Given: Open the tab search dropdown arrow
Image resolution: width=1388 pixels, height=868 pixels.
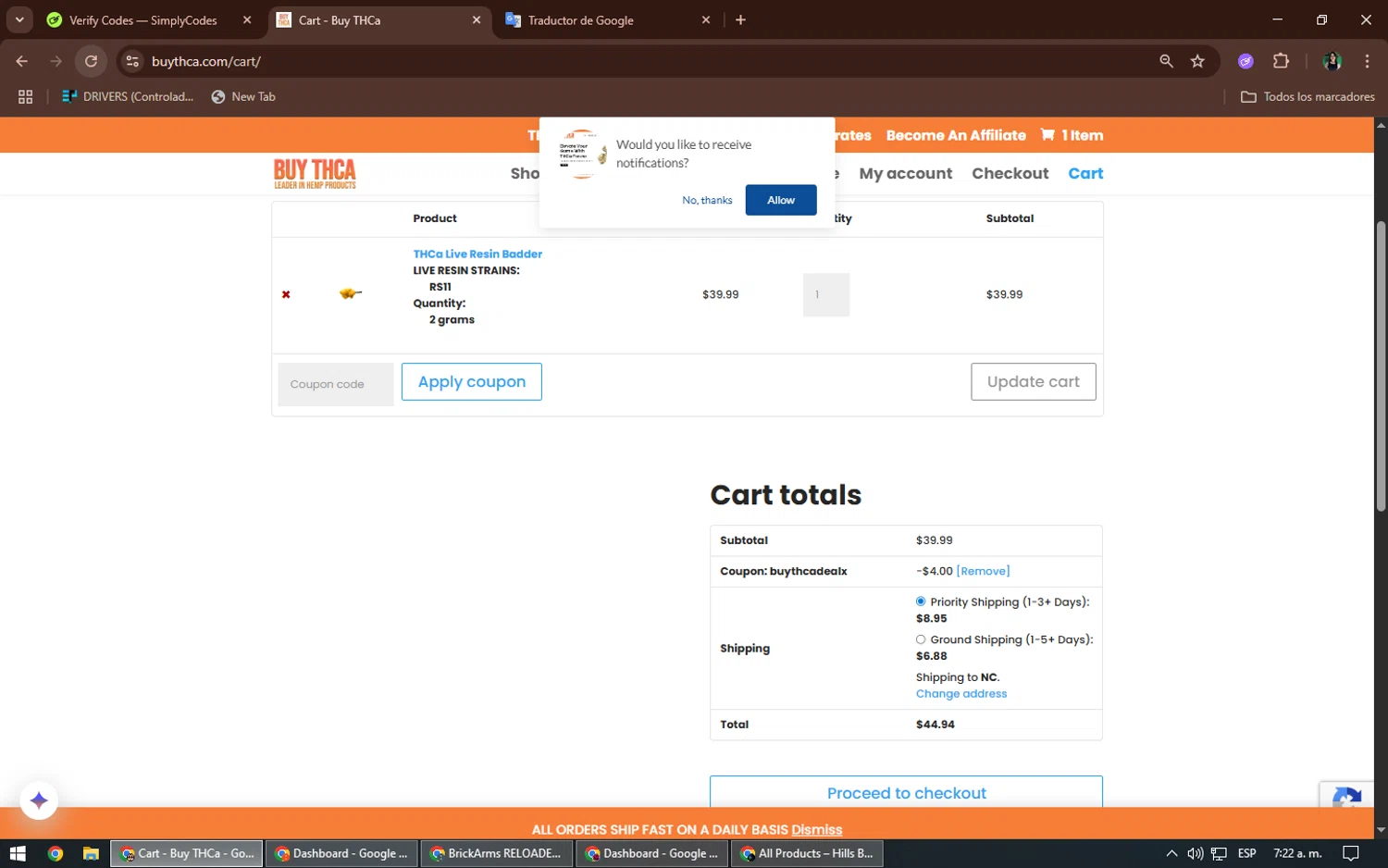Looking at the screenshot, I should click(19, 19).
